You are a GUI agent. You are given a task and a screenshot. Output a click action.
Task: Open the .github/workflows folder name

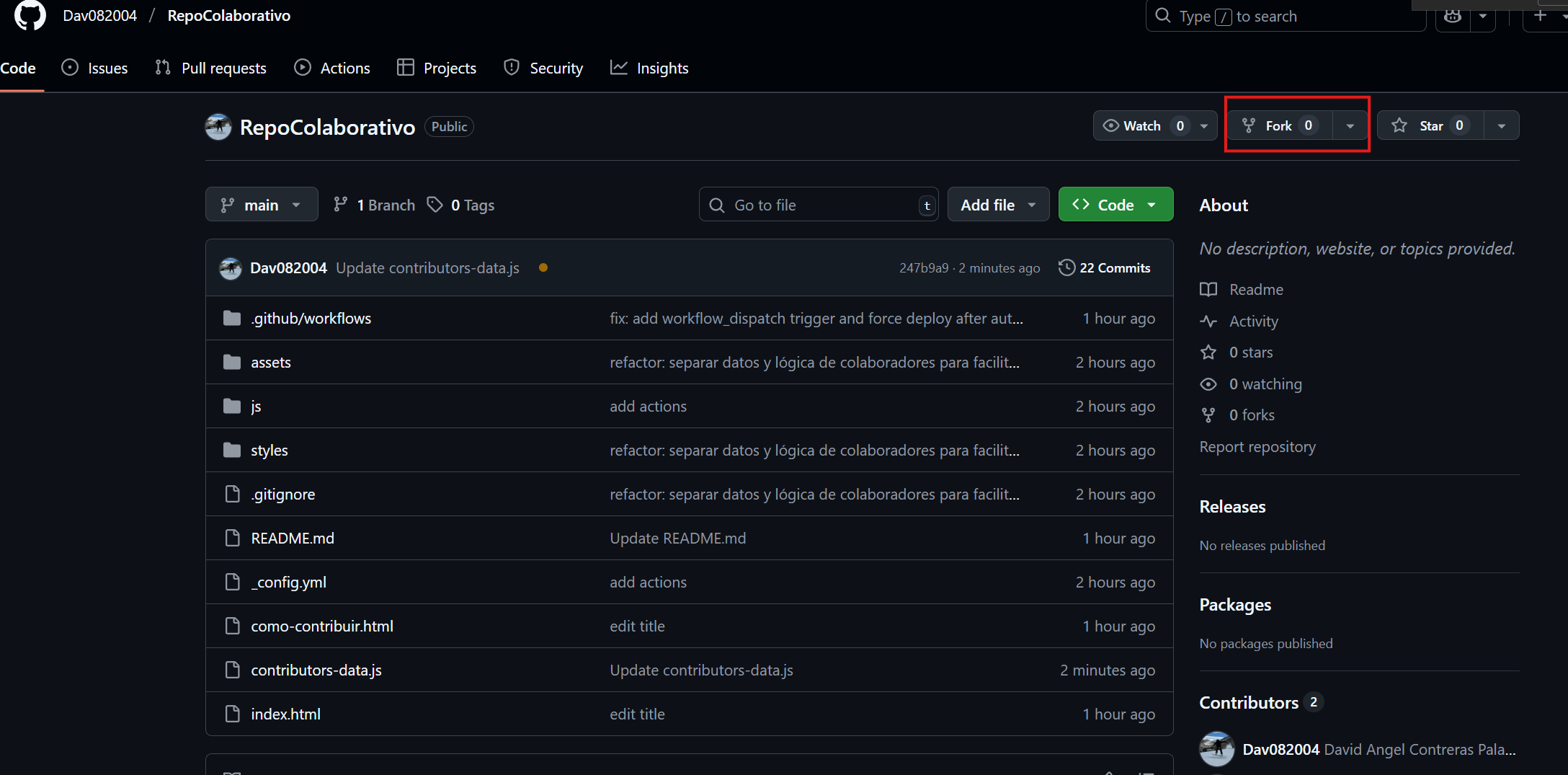[x=311, y=319]
